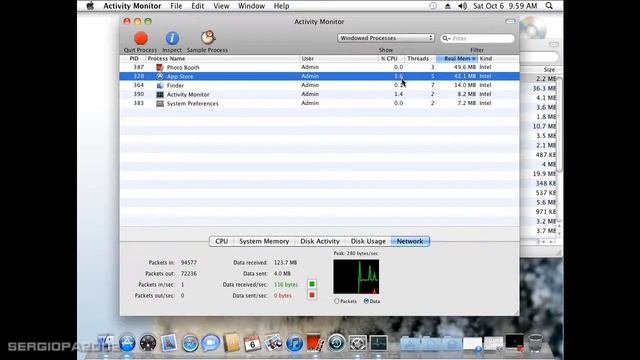The width and height of the screenshot is (640, 360).
Task: Click the Quit Process label
Action: coord(140,50)
